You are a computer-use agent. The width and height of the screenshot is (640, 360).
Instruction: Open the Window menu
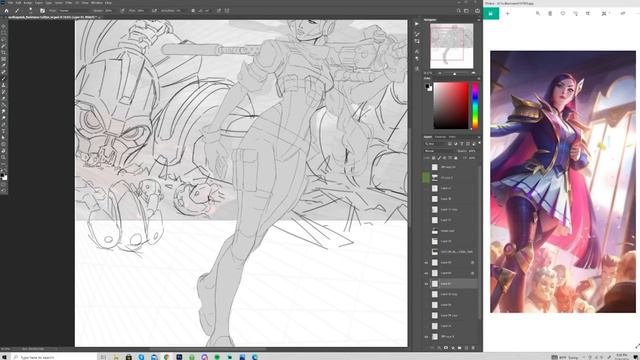[97, 2]
